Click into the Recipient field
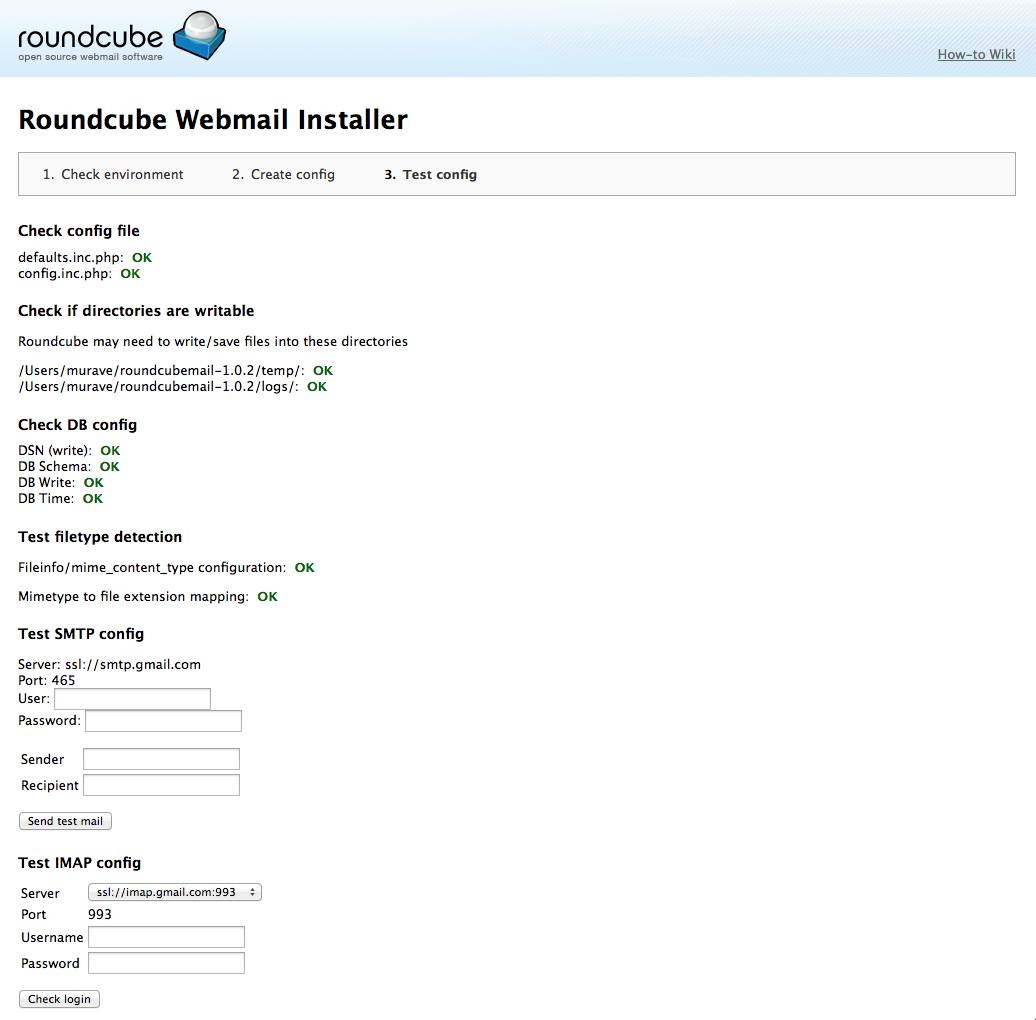The width and height of the screenshot is (1036, 1020). [161, 785]
